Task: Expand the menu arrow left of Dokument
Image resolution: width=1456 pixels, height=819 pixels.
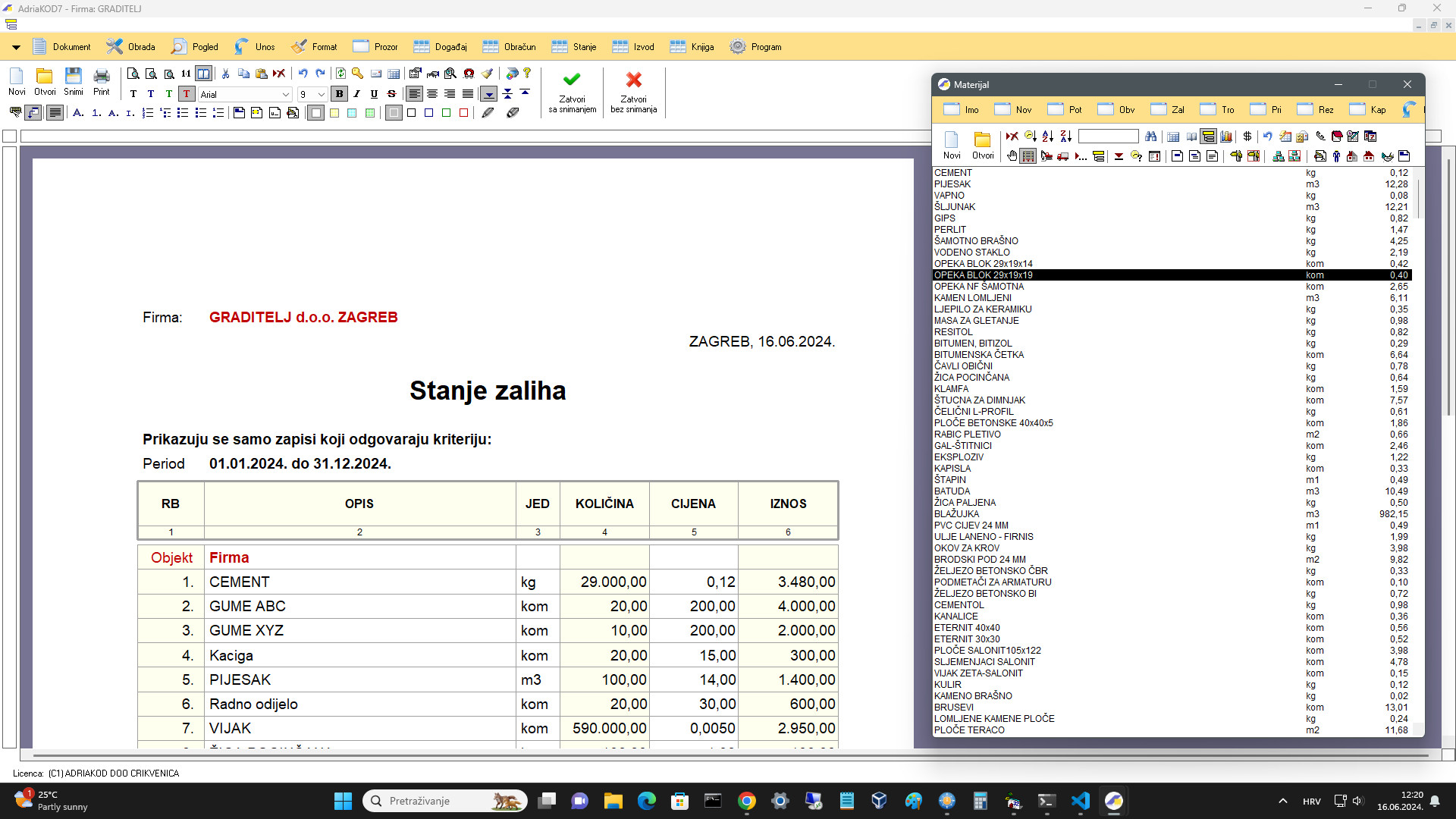Action: tap(15, 47)
